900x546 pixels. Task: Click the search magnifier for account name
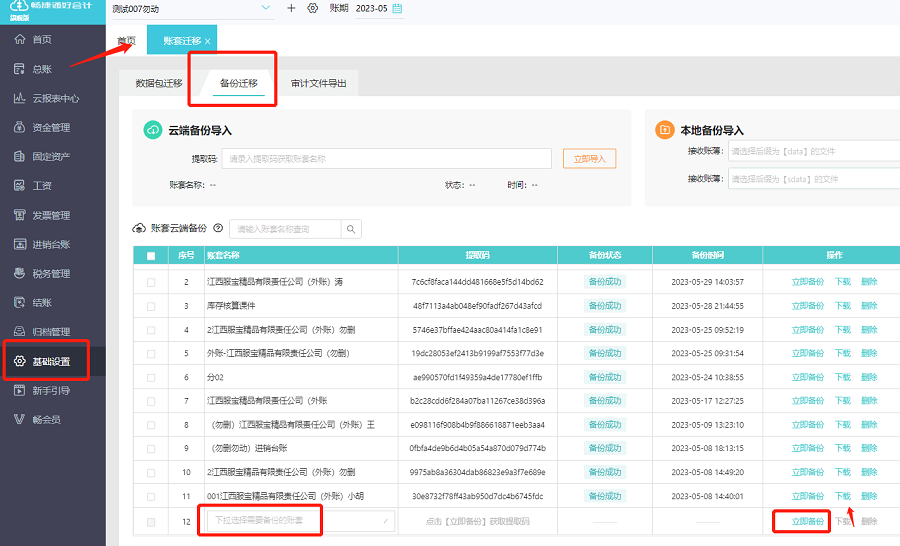pos(351,229)
